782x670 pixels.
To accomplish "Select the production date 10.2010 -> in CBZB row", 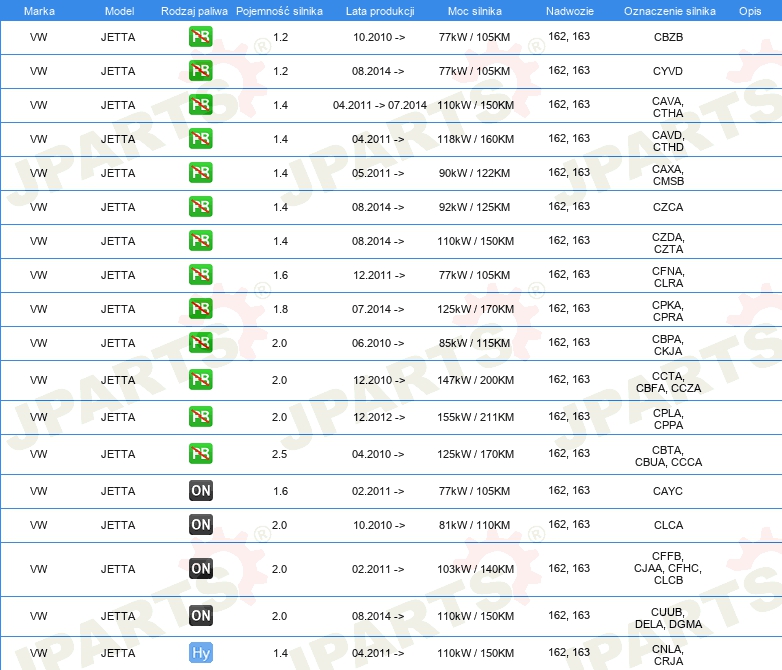I will pos(379,37).
